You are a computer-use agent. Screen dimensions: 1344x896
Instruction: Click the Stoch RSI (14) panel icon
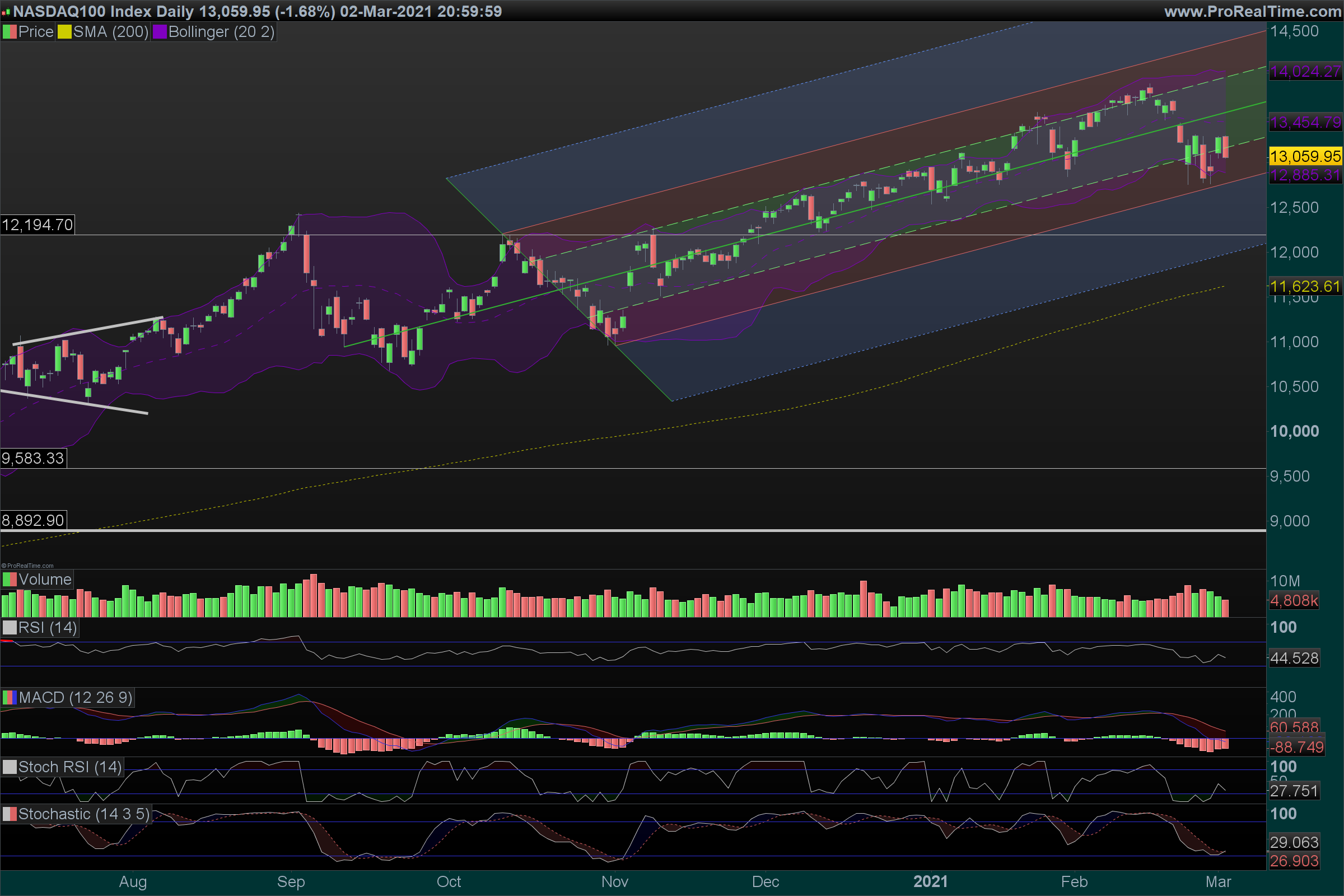[10, 767]
